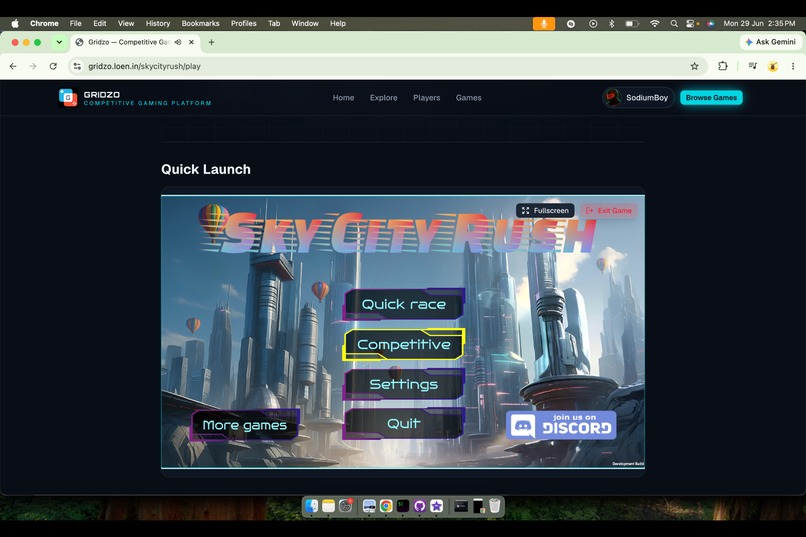
Task: Open the History menu
Action: (158, 23)
